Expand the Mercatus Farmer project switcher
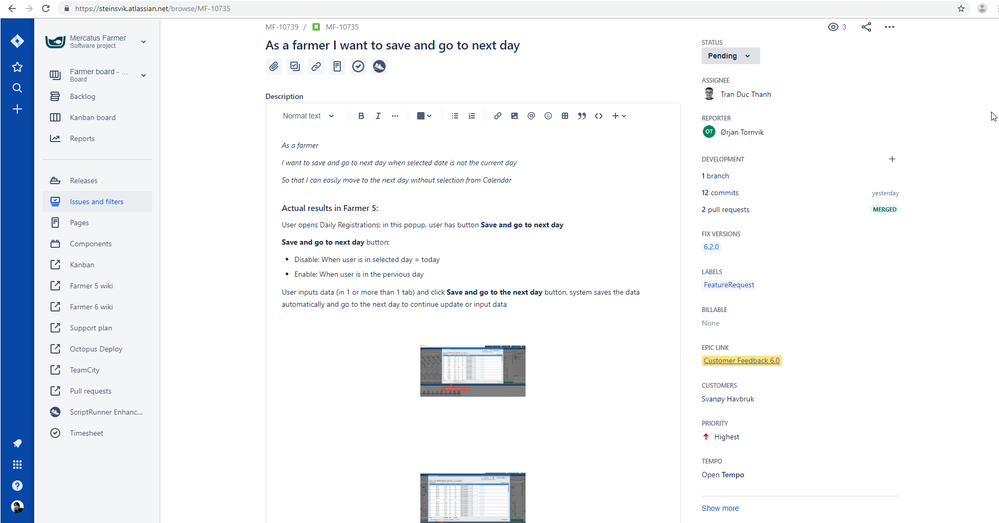The width and height of the screenshot is (999, 523). pos(143,42)
